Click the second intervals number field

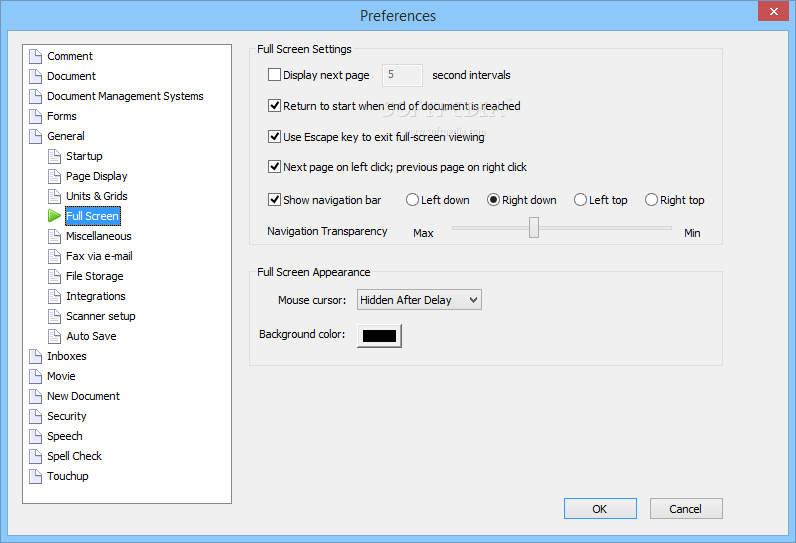(402, 75)
